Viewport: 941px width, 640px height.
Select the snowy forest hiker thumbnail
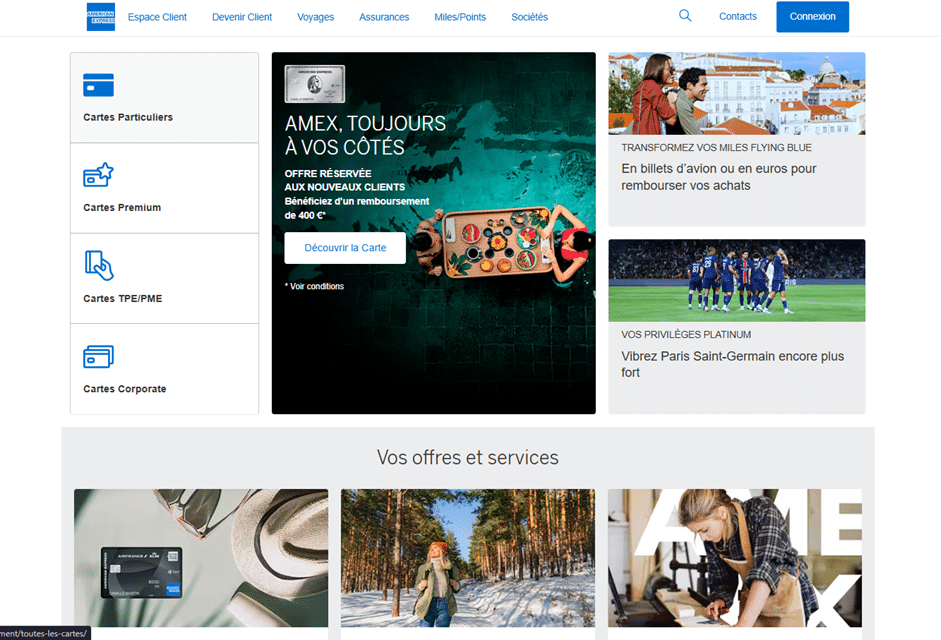467,558
